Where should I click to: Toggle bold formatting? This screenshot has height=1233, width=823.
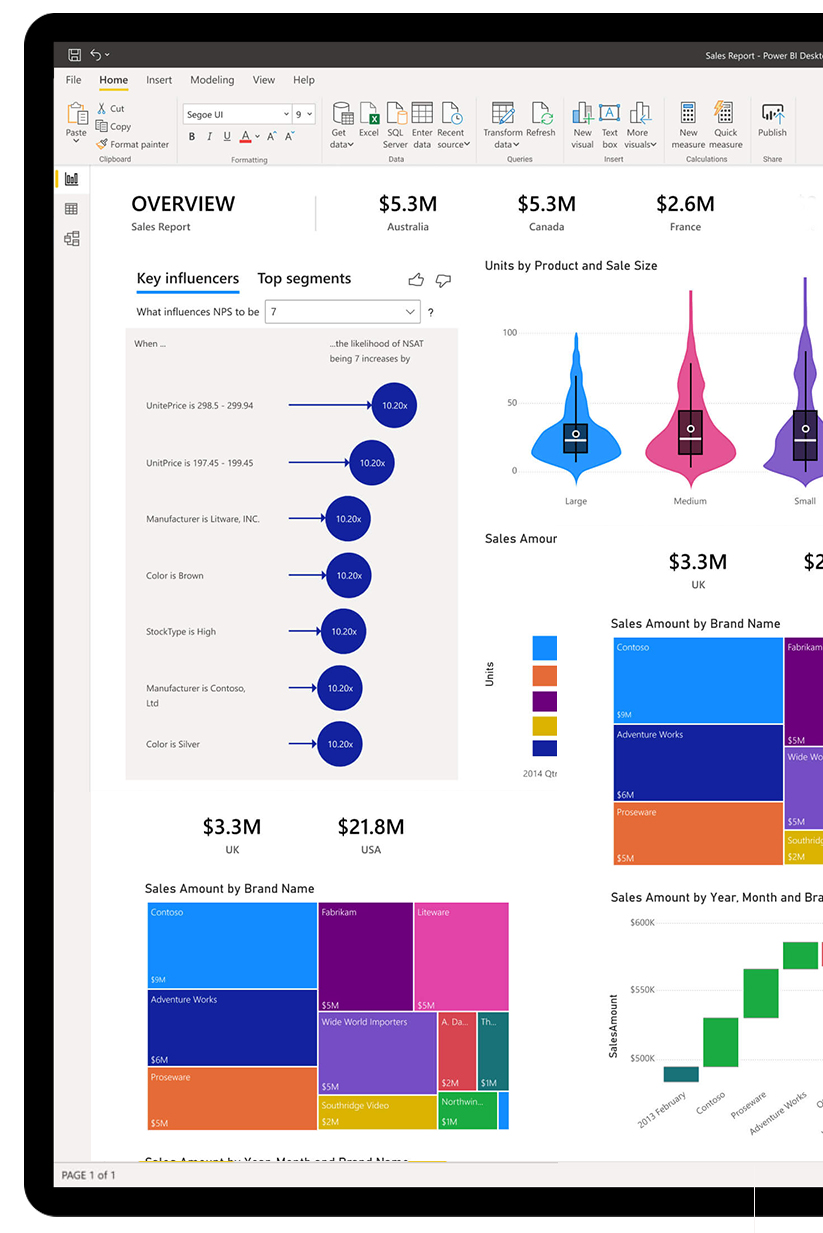(191, 136)
